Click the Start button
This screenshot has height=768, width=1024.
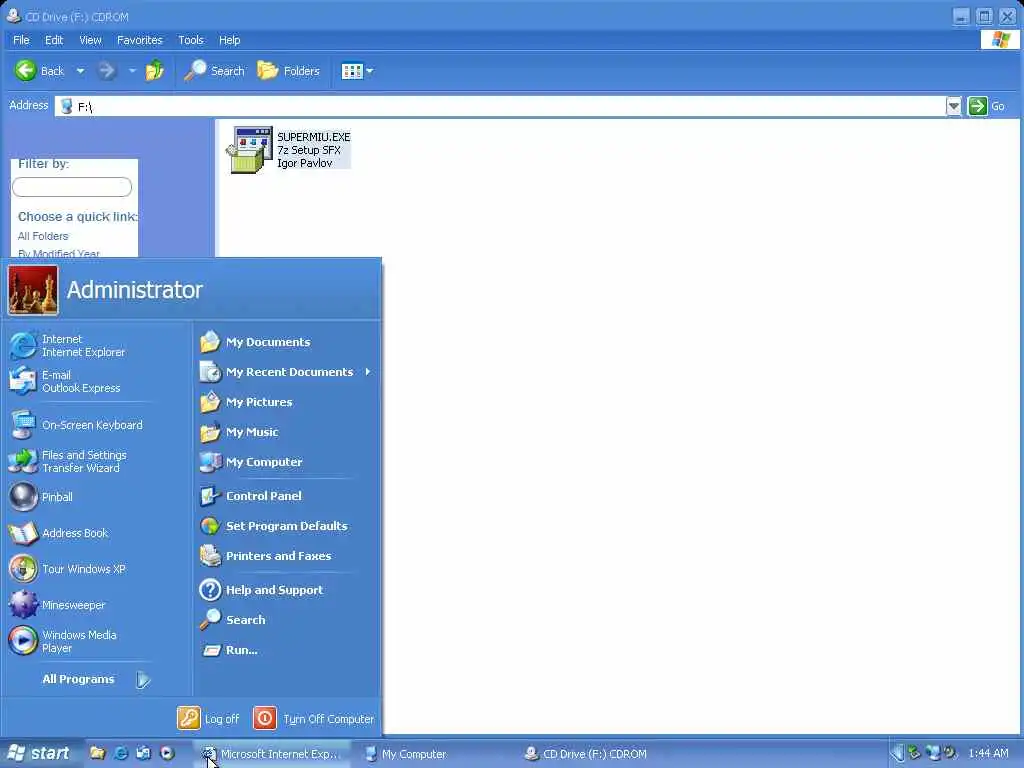tap(39, 753)
